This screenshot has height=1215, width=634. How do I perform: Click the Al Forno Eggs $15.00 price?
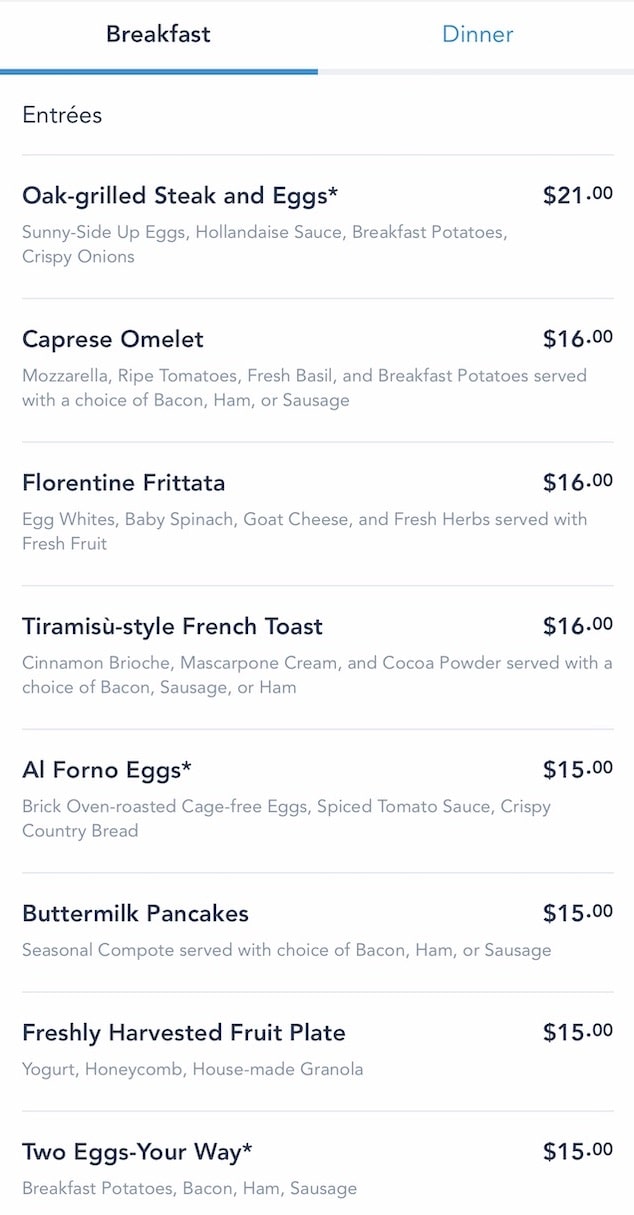click(578, 770)
